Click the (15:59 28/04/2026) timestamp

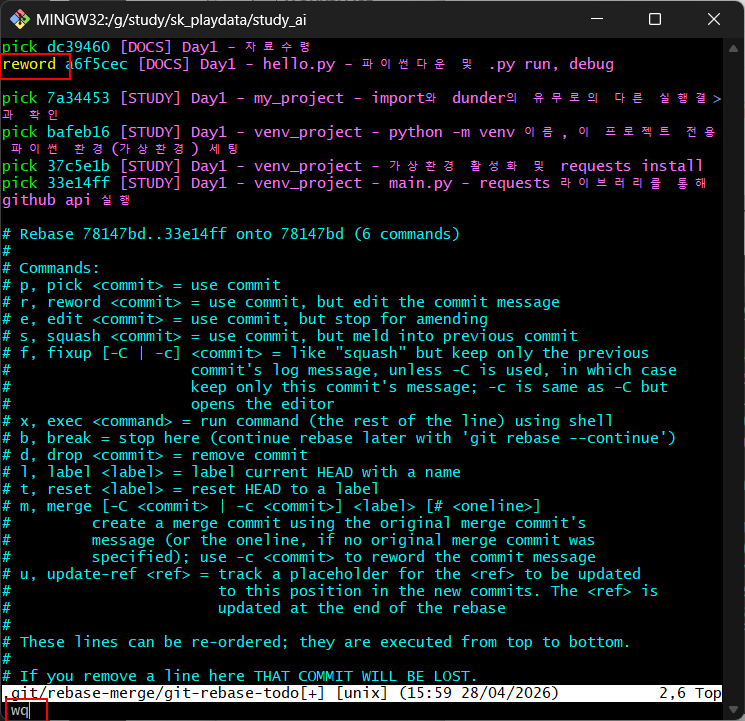pos(479,693)
